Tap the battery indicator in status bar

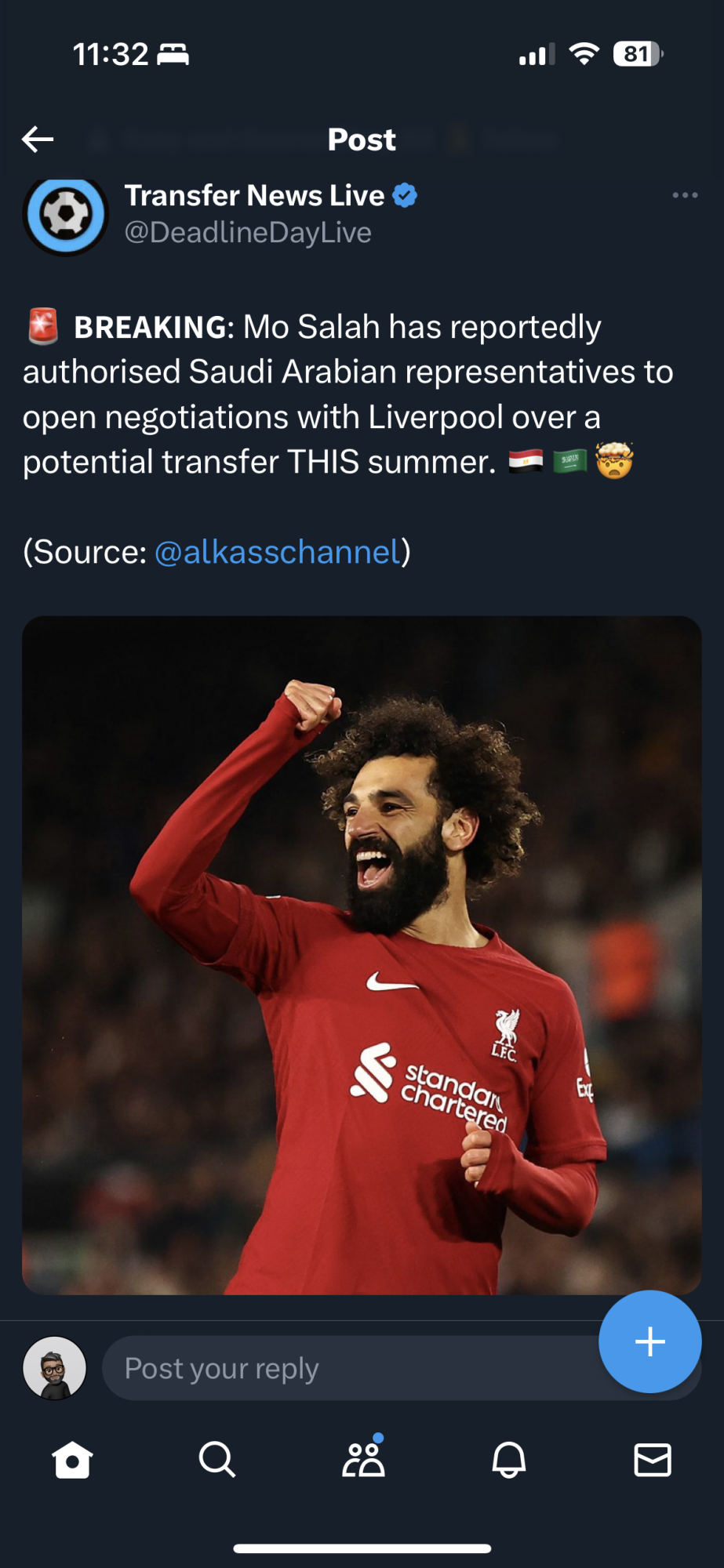point(639,54)
